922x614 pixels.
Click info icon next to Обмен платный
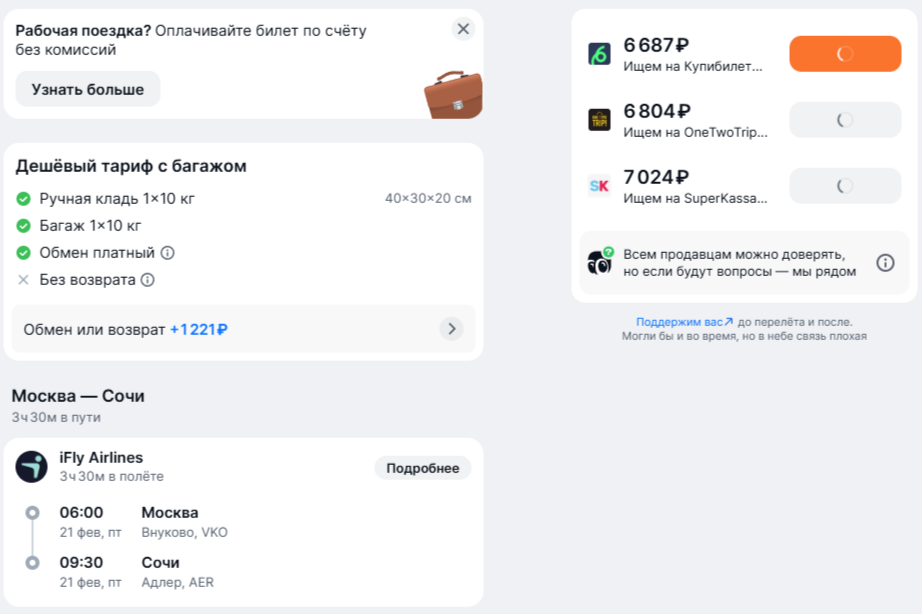pyautogui.click(x=168, y=253)
